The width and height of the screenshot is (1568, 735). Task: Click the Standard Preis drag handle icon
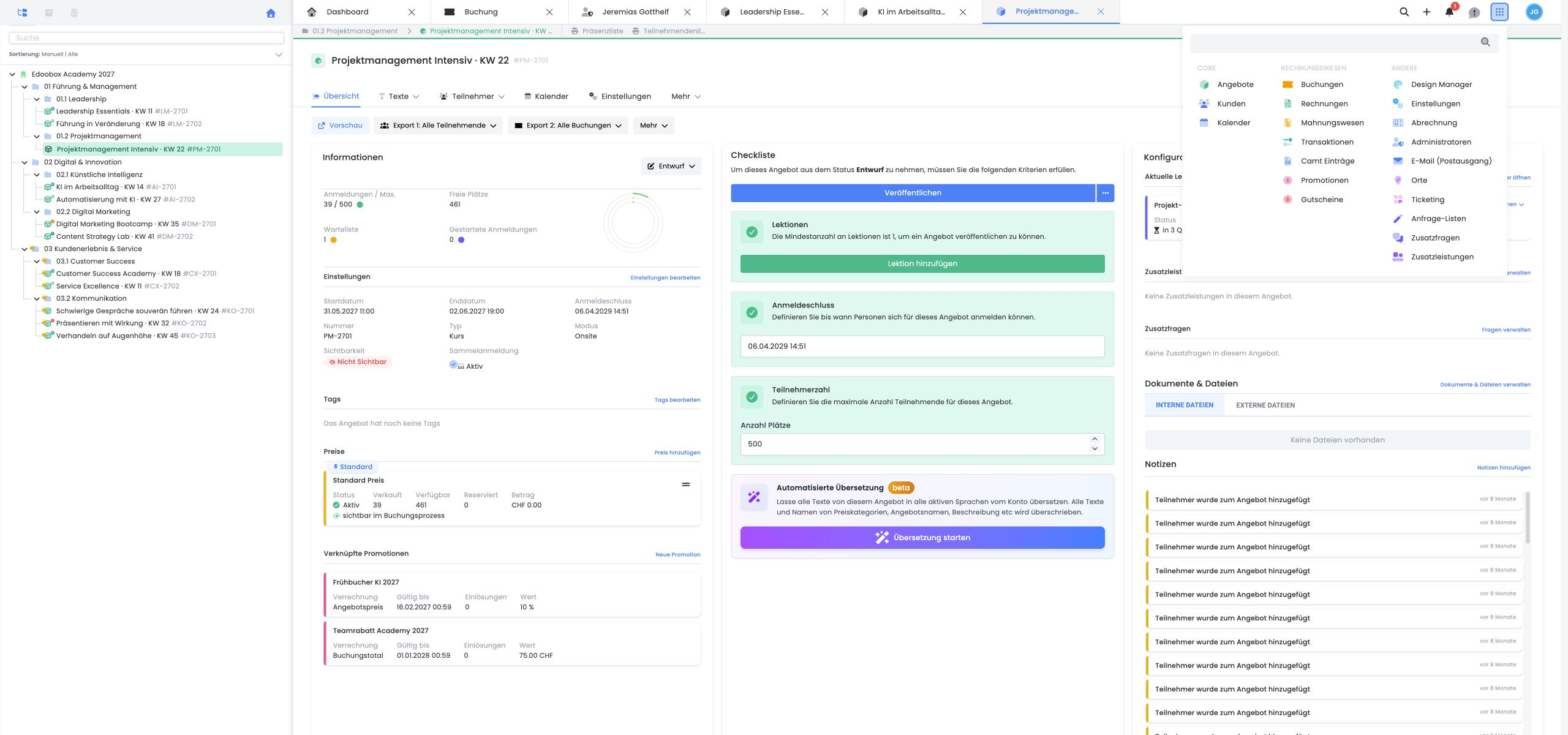[686, 484]
